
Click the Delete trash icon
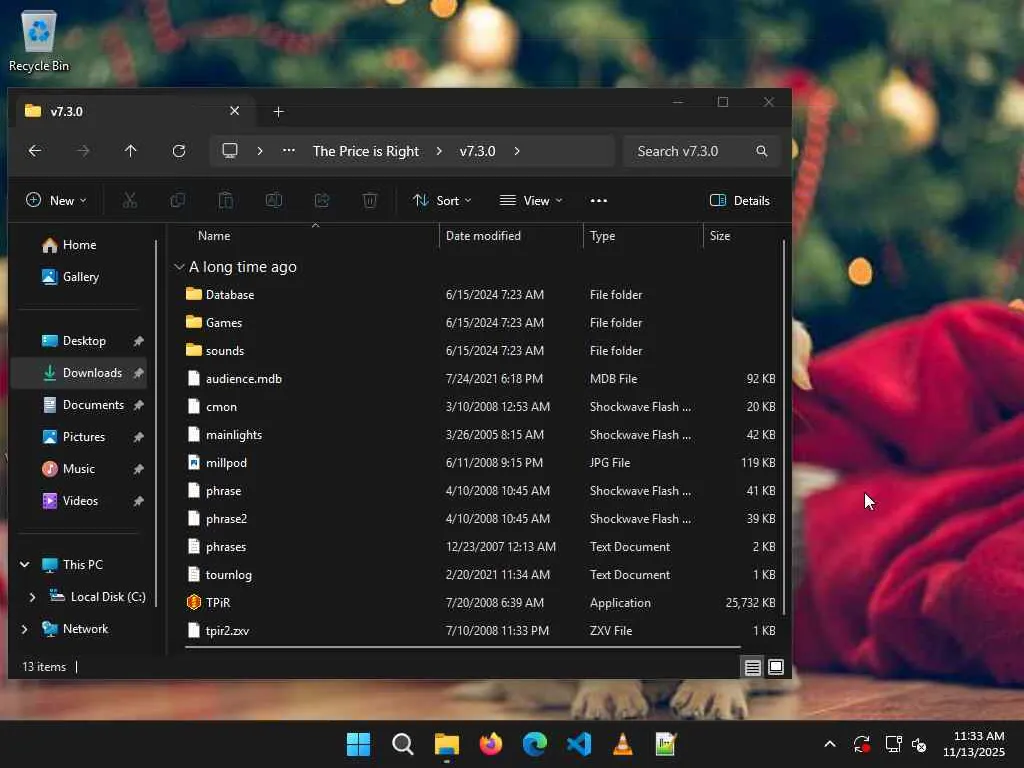[370, 200]
